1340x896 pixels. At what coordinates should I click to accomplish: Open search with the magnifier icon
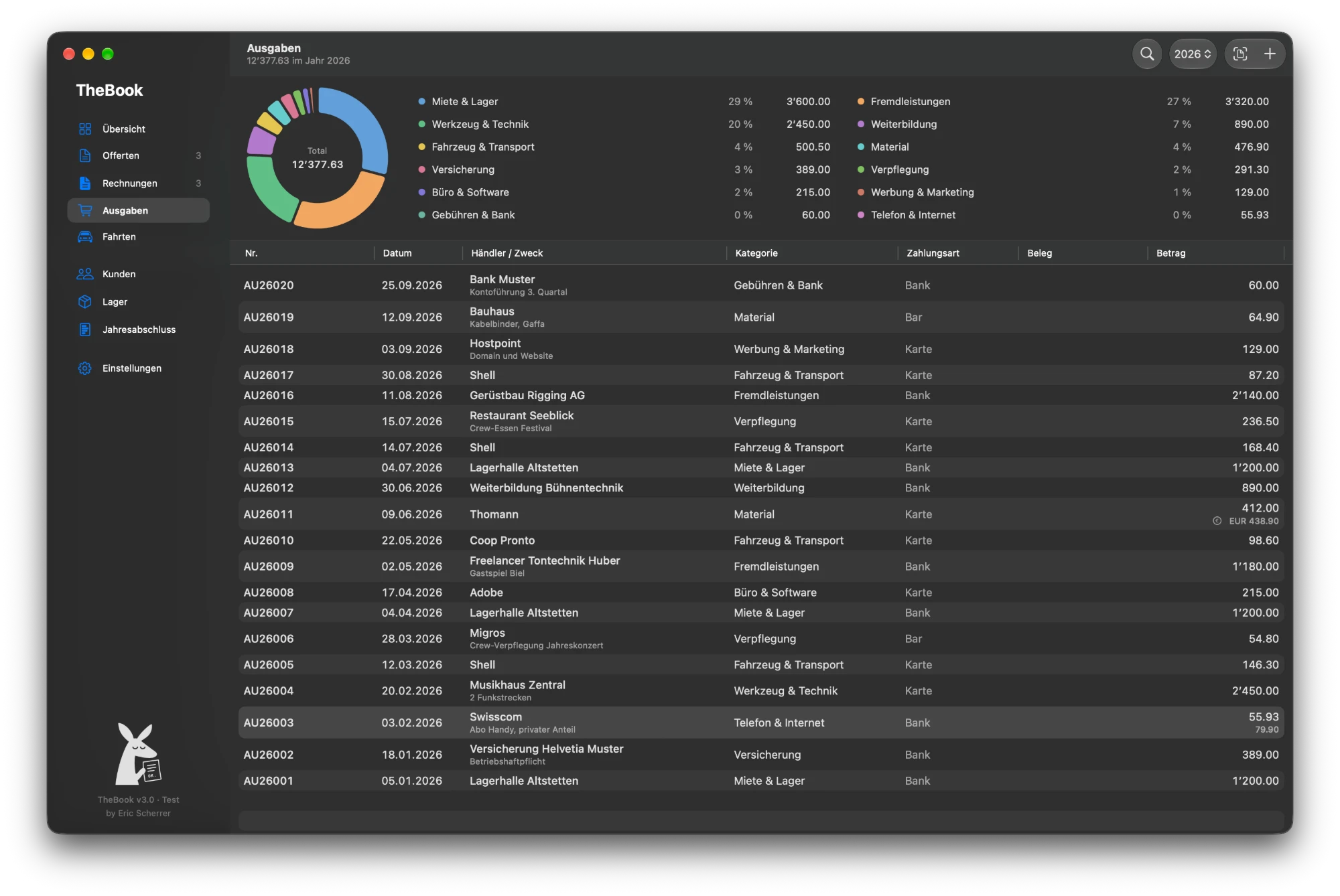click(x=1147, y=54)
